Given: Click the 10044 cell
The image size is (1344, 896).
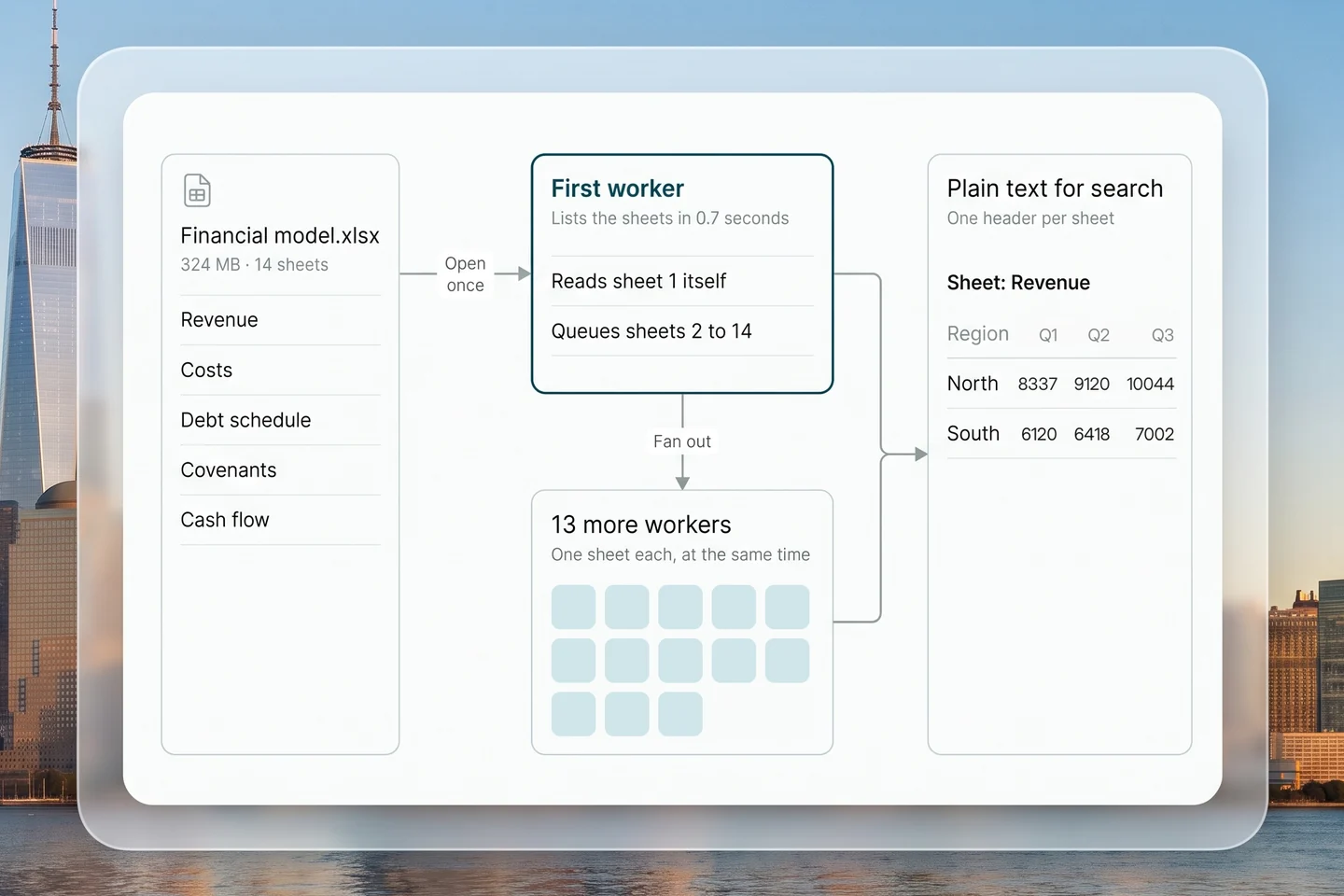Looking at the screenshot, I should 1150,385.
